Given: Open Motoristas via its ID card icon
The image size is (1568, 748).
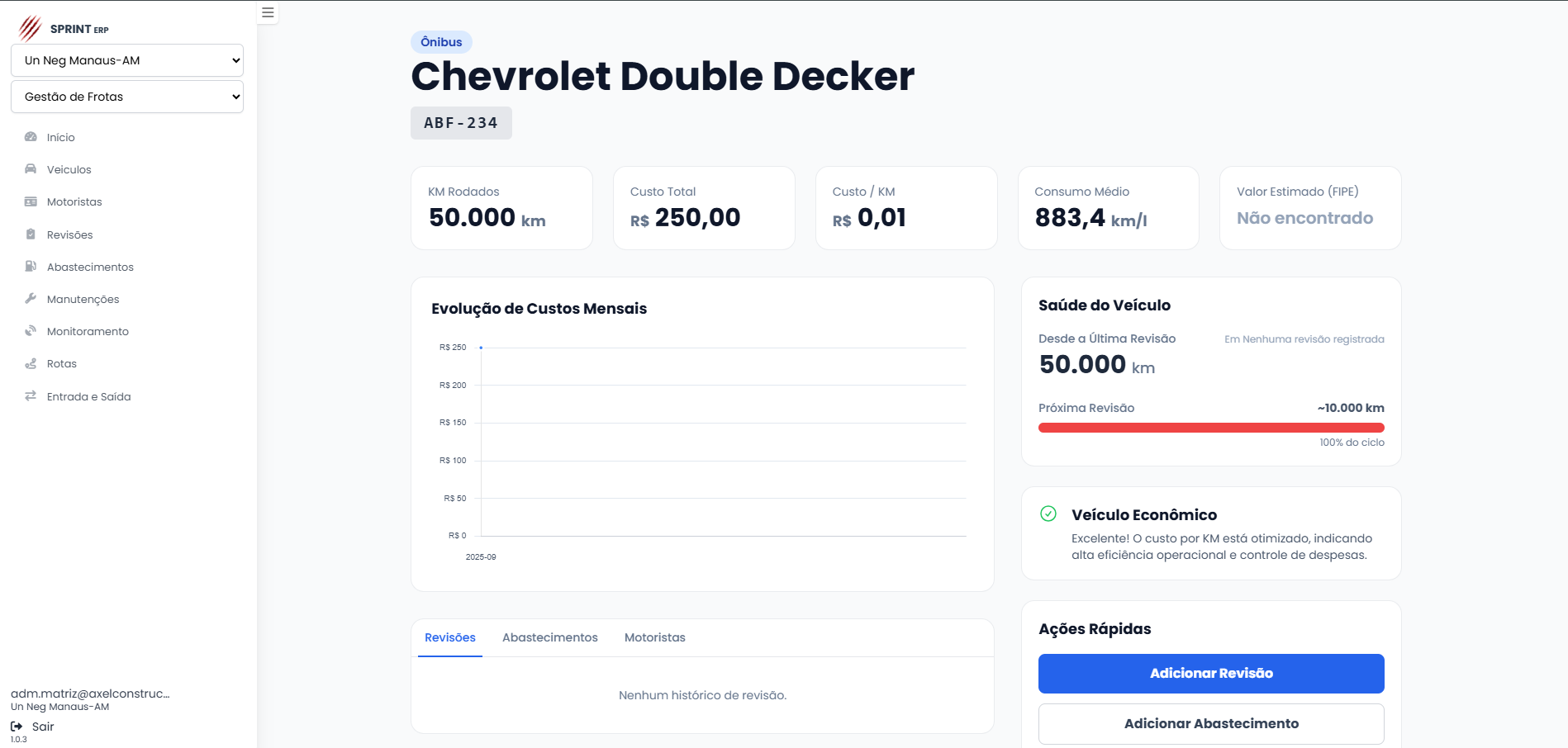Looking at the screenshot, I should (31, 201).
